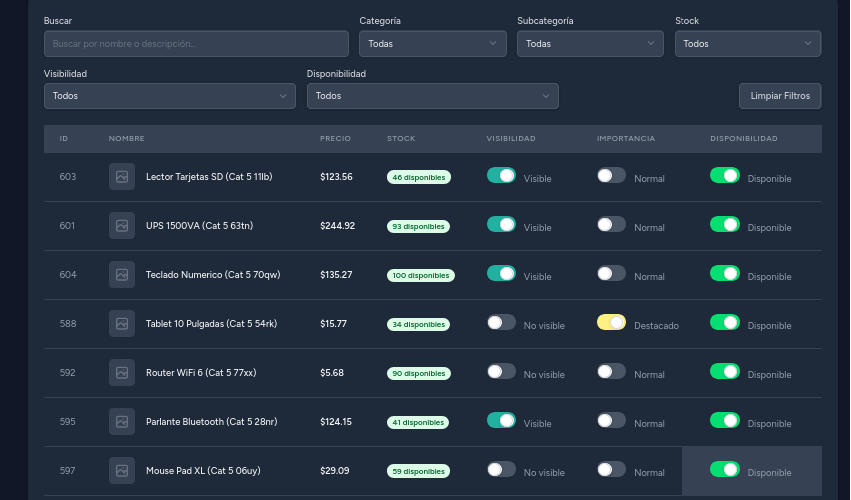This screenshot has height=500, width=851.
Task: Click ID cell 603
Action: click(68, 177)
